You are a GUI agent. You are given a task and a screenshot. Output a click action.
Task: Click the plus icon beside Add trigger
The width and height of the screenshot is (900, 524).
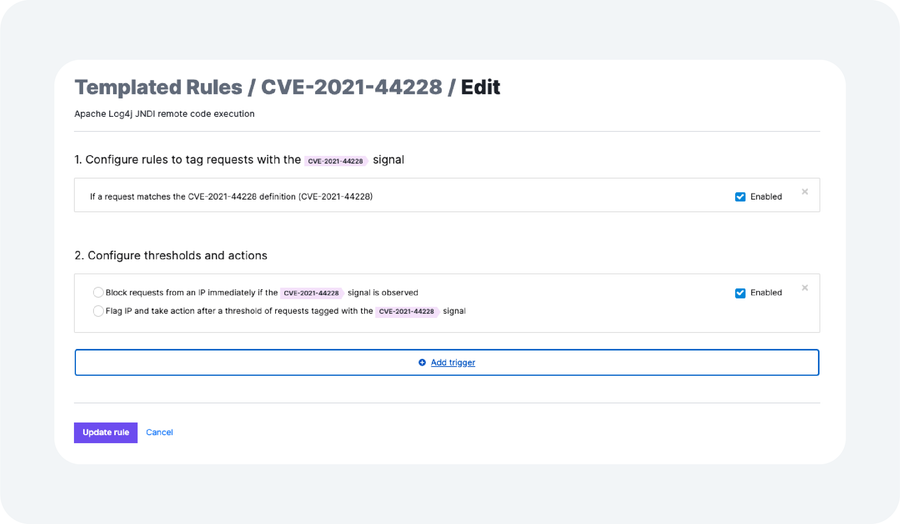coord(422,363)
